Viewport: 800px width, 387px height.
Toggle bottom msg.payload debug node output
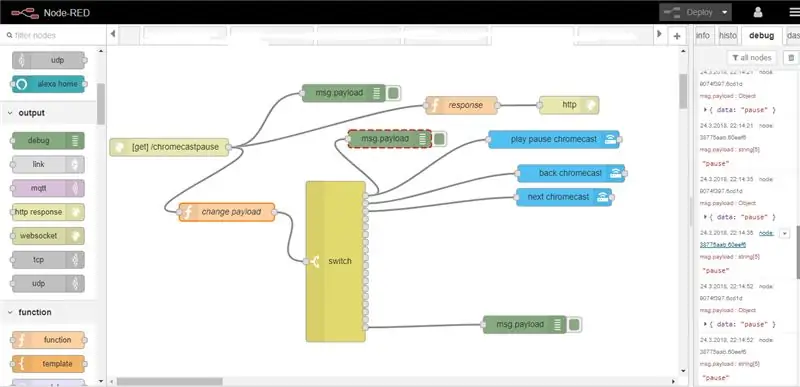[x=574, y=324]
